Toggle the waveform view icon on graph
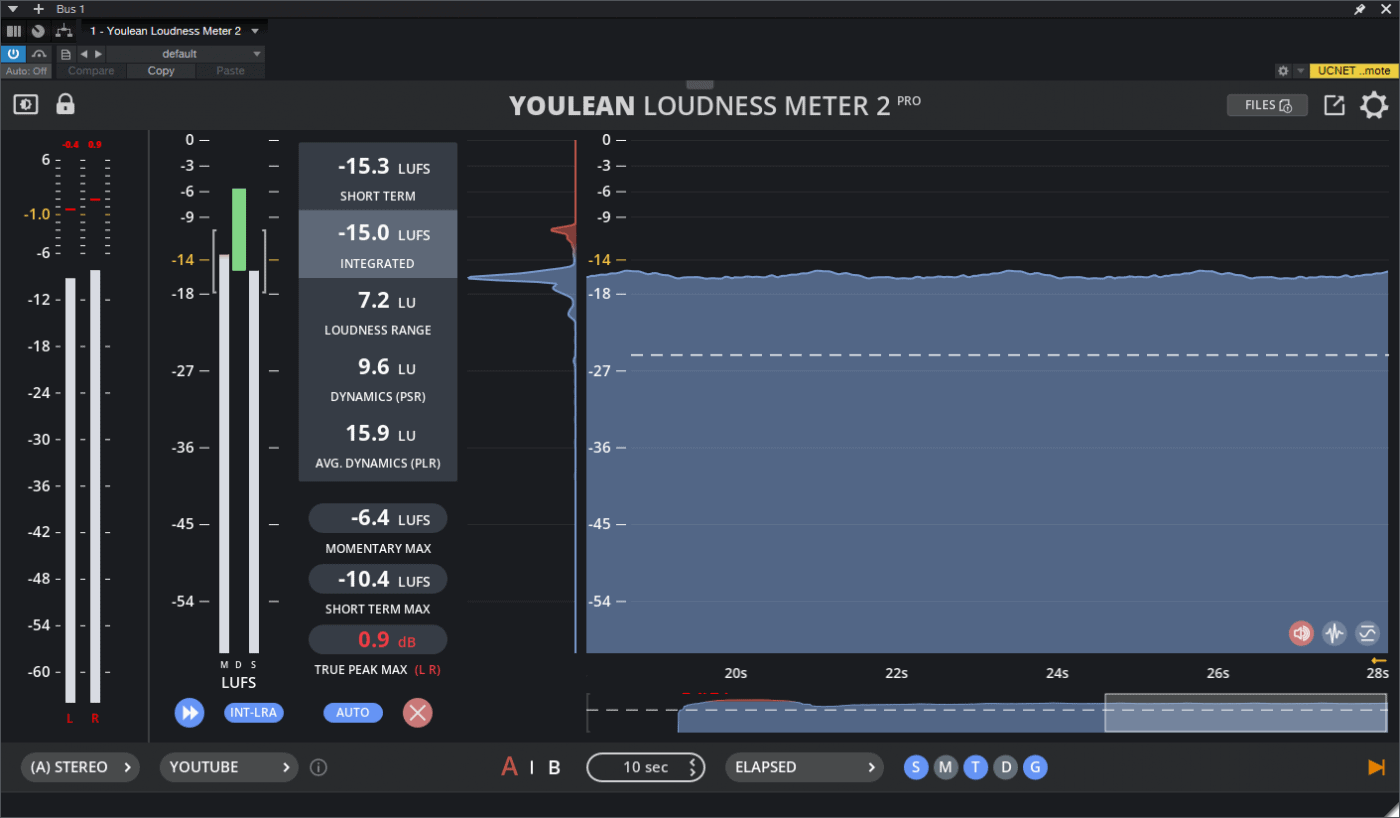This screenshot has width=1400, height=818. [x=1334, y=633]
